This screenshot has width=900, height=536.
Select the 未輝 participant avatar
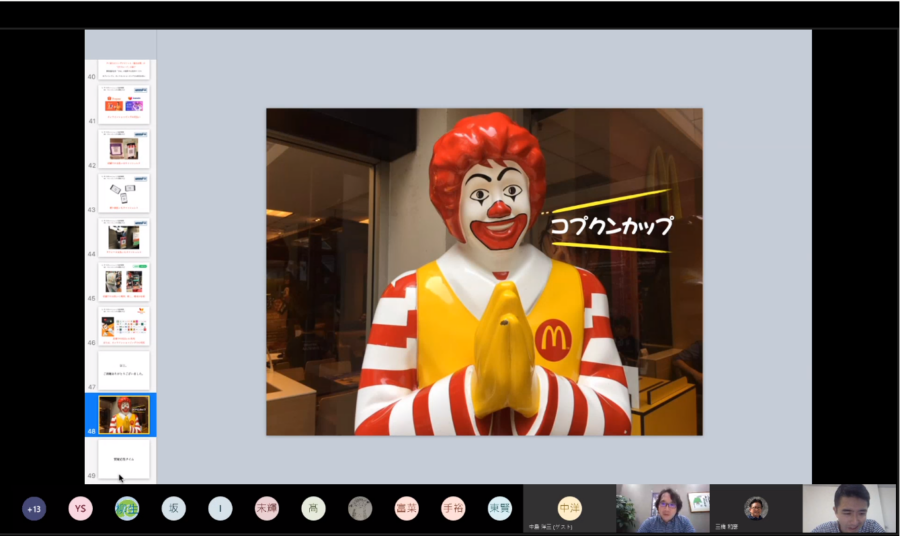pyautogui.click(x=266, y=508)
